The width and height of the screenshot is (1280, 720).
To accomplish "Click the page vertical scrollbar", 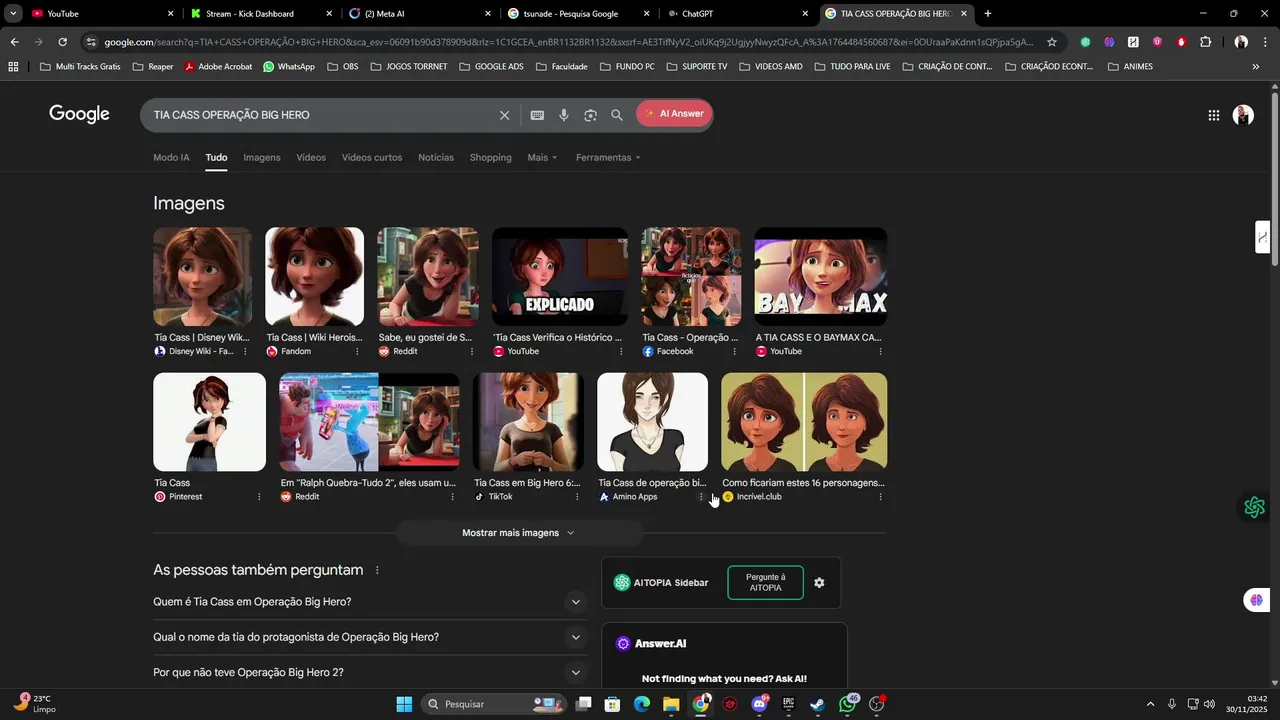I will 1274,180.
